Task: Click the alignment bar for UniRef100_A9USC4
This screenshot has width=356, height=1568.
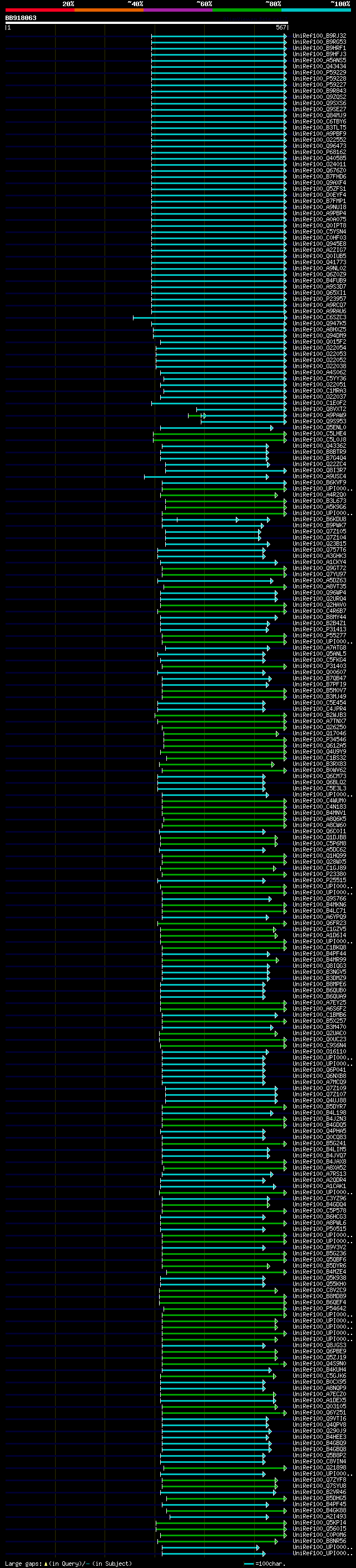Action: pyautogui.click(x=206, y=477)
